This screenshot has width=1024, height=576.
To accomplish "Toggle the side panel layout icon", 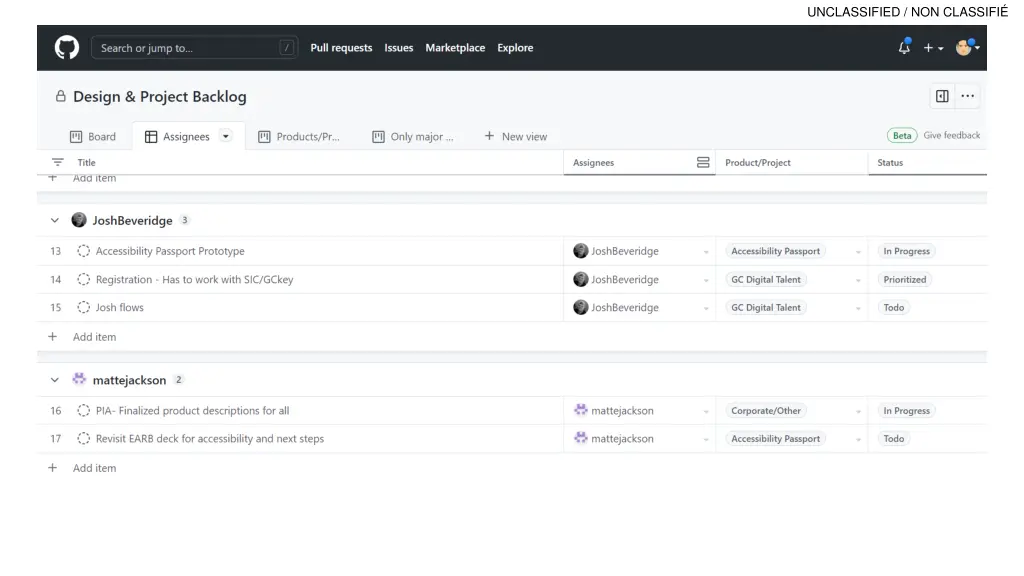I will point(942,96).
